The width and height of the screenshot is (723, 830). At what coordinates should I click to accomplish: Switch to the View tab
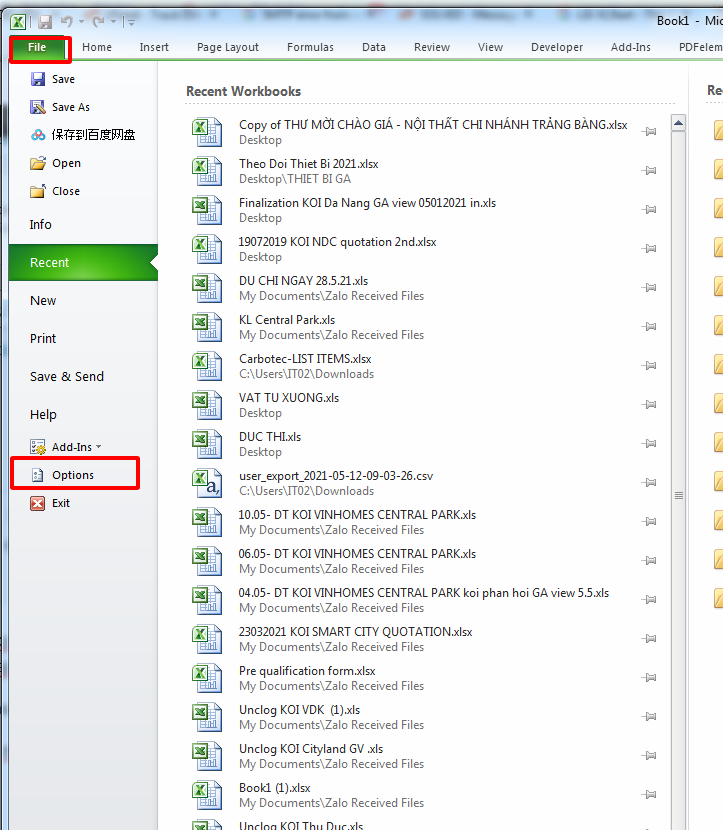[x=490, y=48]
